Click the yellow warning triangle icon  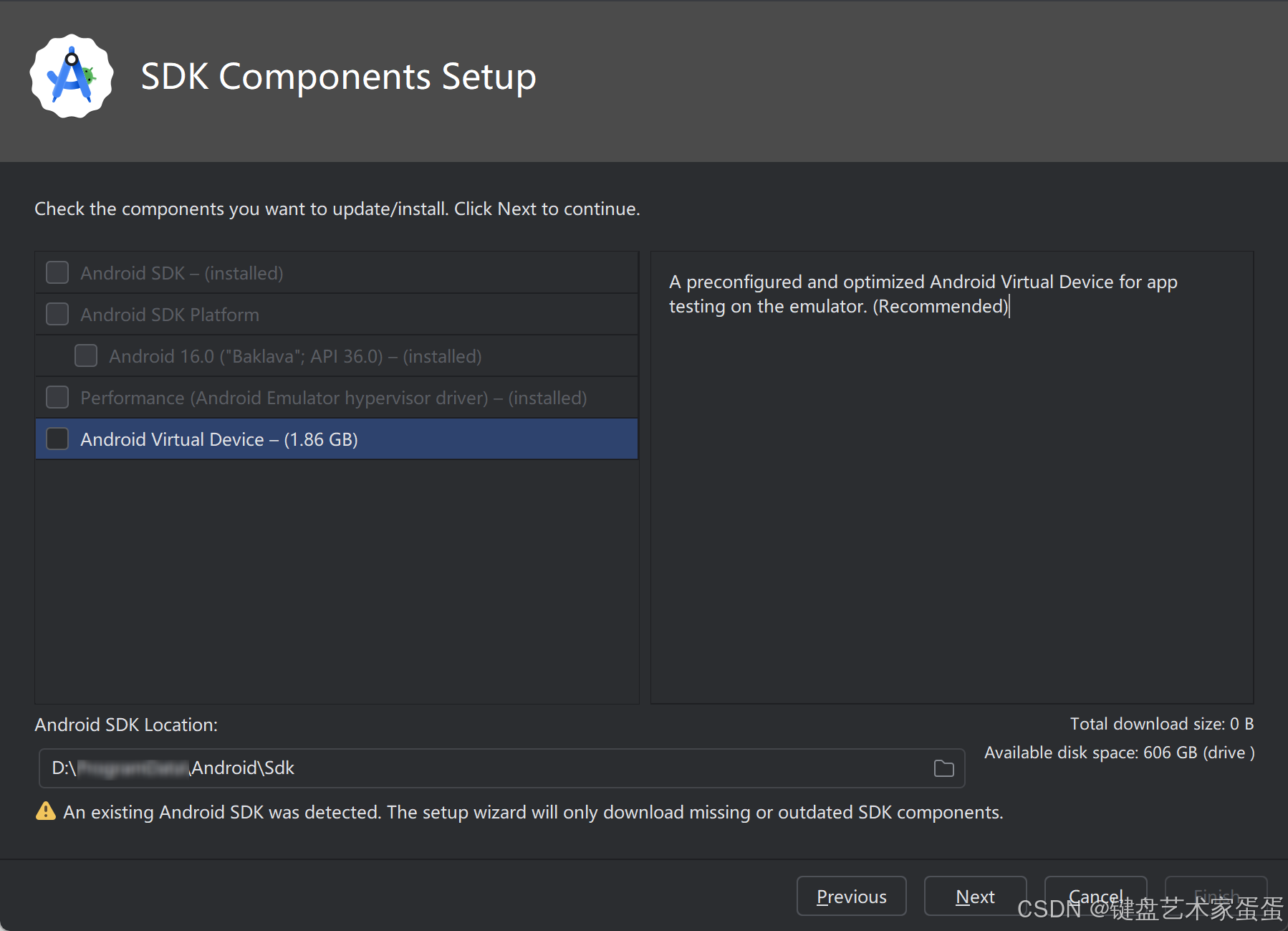tap(46, 811)
